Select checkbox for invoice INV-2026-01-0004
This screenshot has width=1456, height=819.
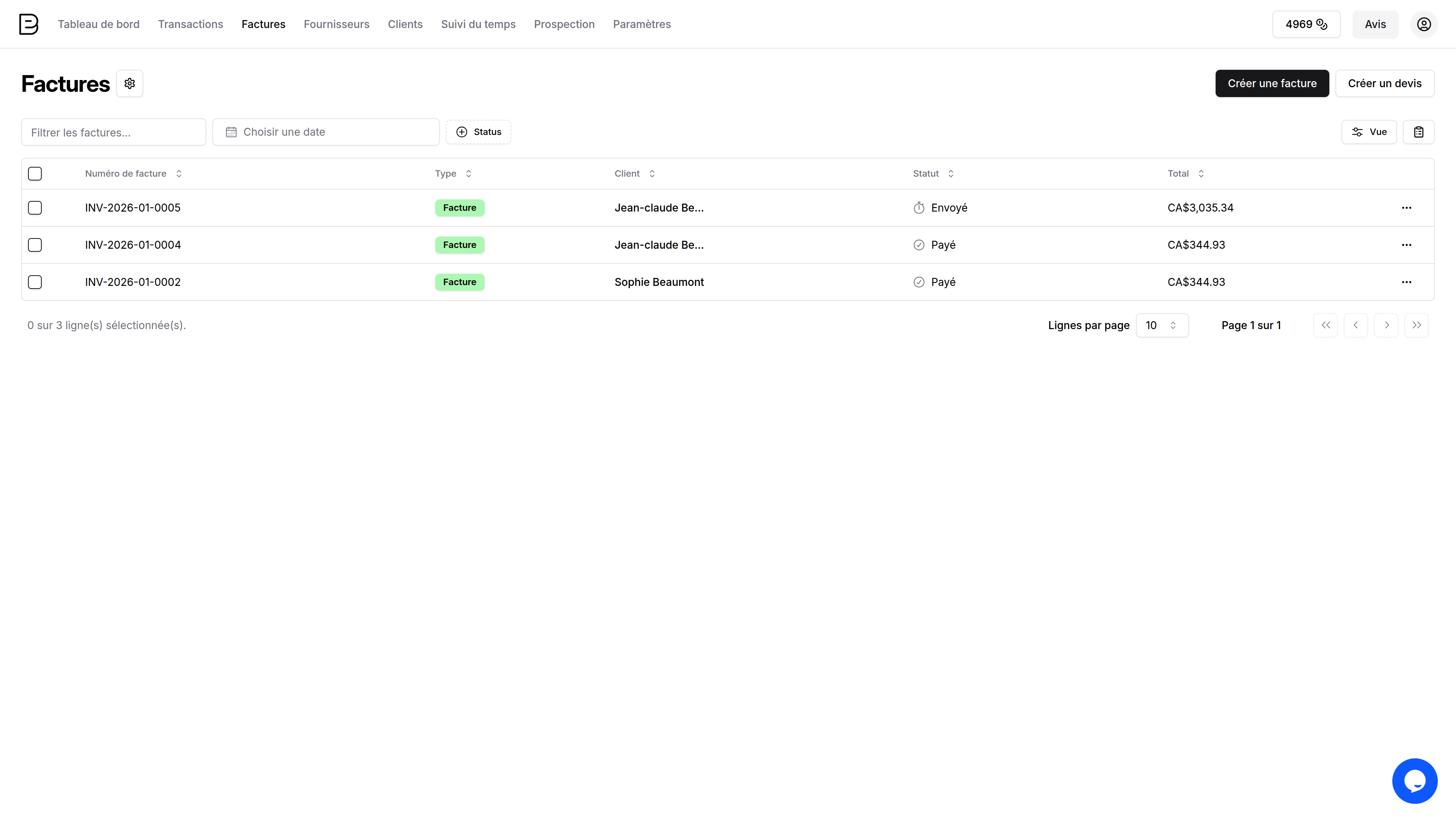click(x=35, y=245)
